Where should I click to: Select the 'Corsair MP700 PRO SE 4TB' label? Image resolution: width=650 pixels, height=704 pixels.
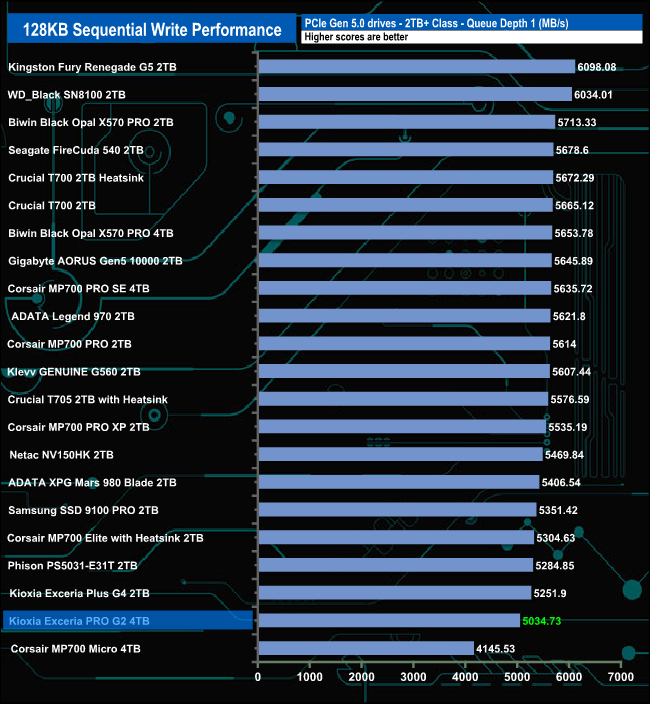[79, 289]
